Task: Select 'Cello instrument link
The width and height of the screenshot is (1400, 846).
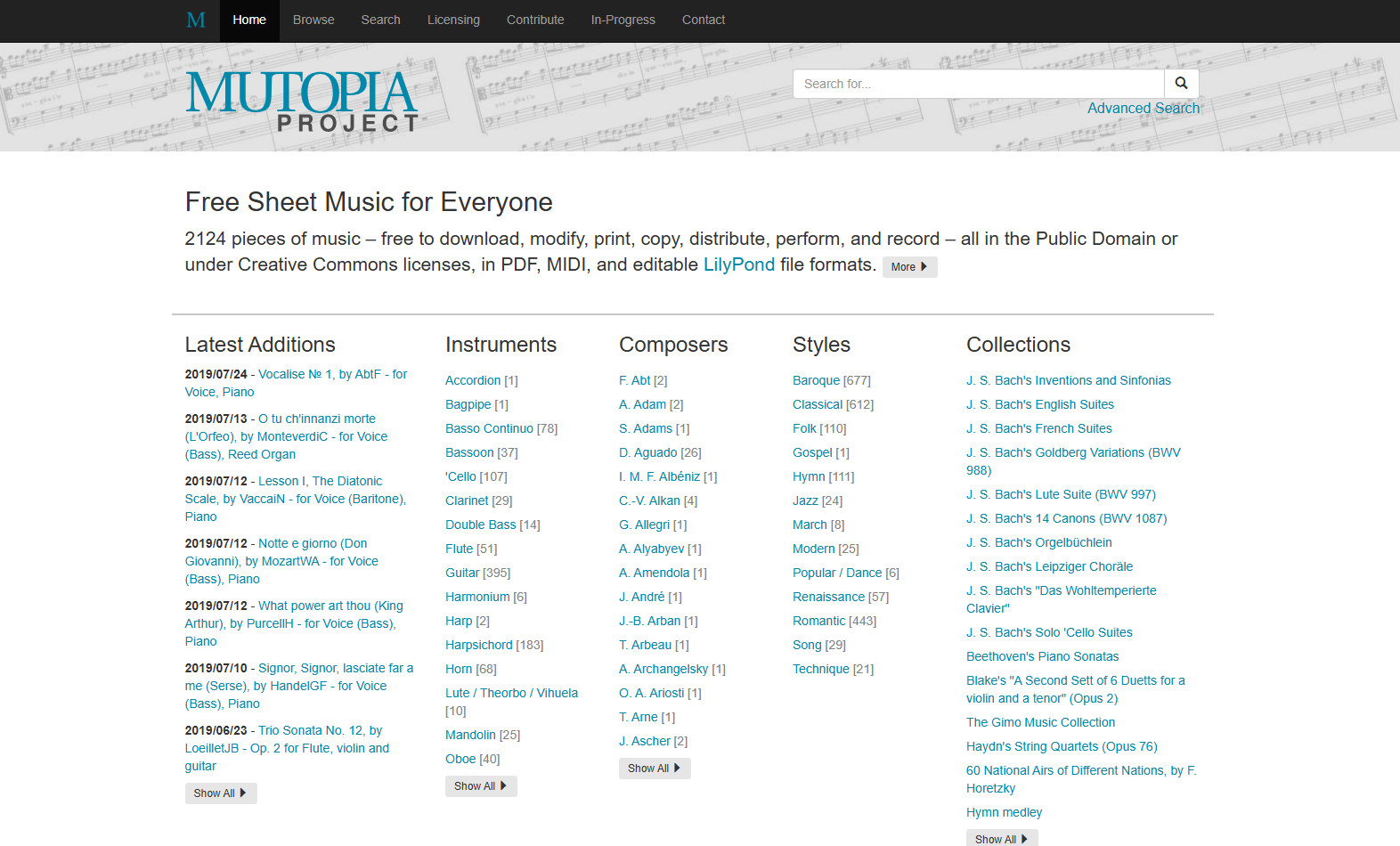Action: coord(460,476)
